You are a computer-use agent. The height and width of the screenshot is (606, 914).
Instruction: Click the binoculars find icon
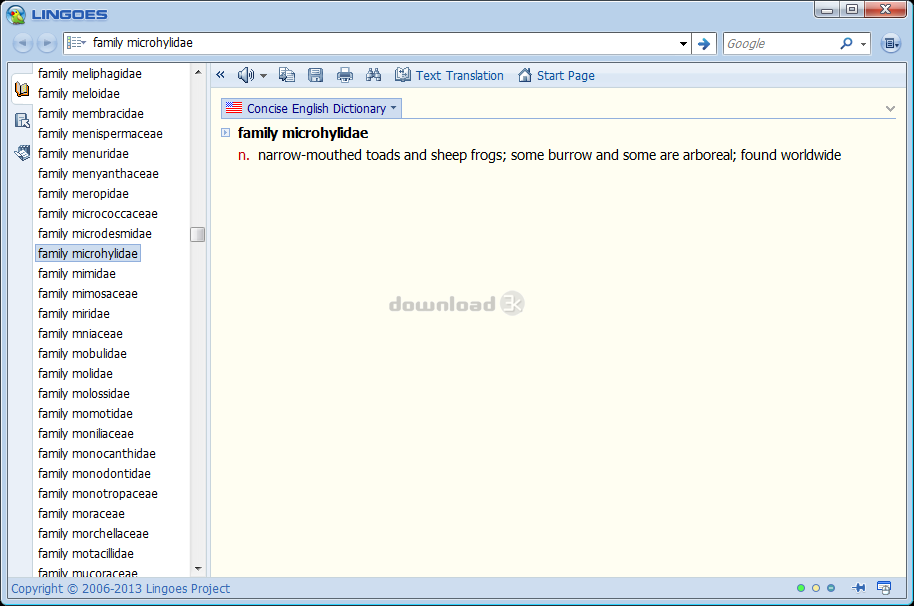click(x=373, y=75)
